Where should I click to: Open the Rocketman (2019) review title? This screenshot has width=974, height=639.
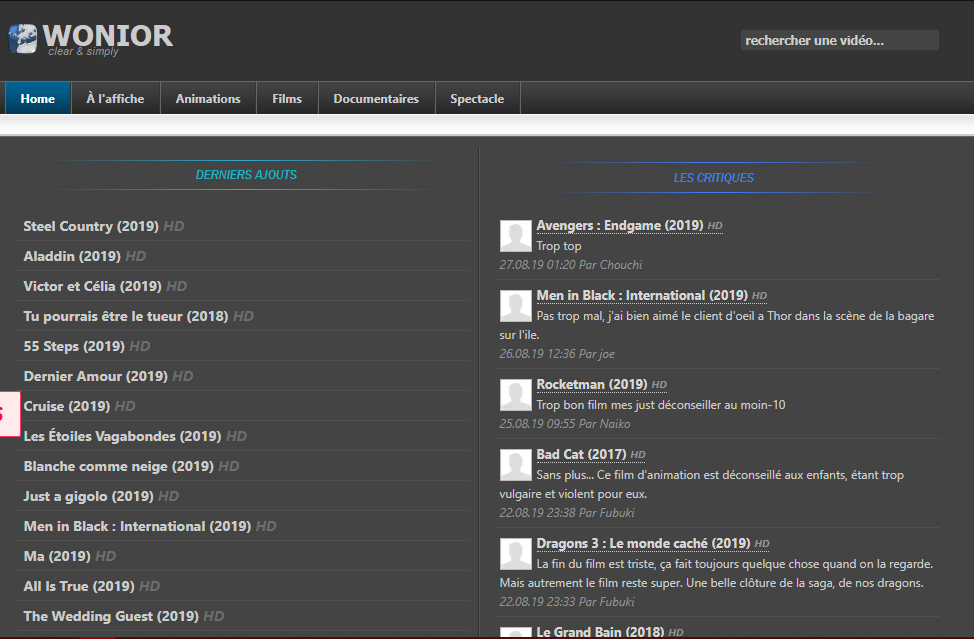(x=592, y=384)
